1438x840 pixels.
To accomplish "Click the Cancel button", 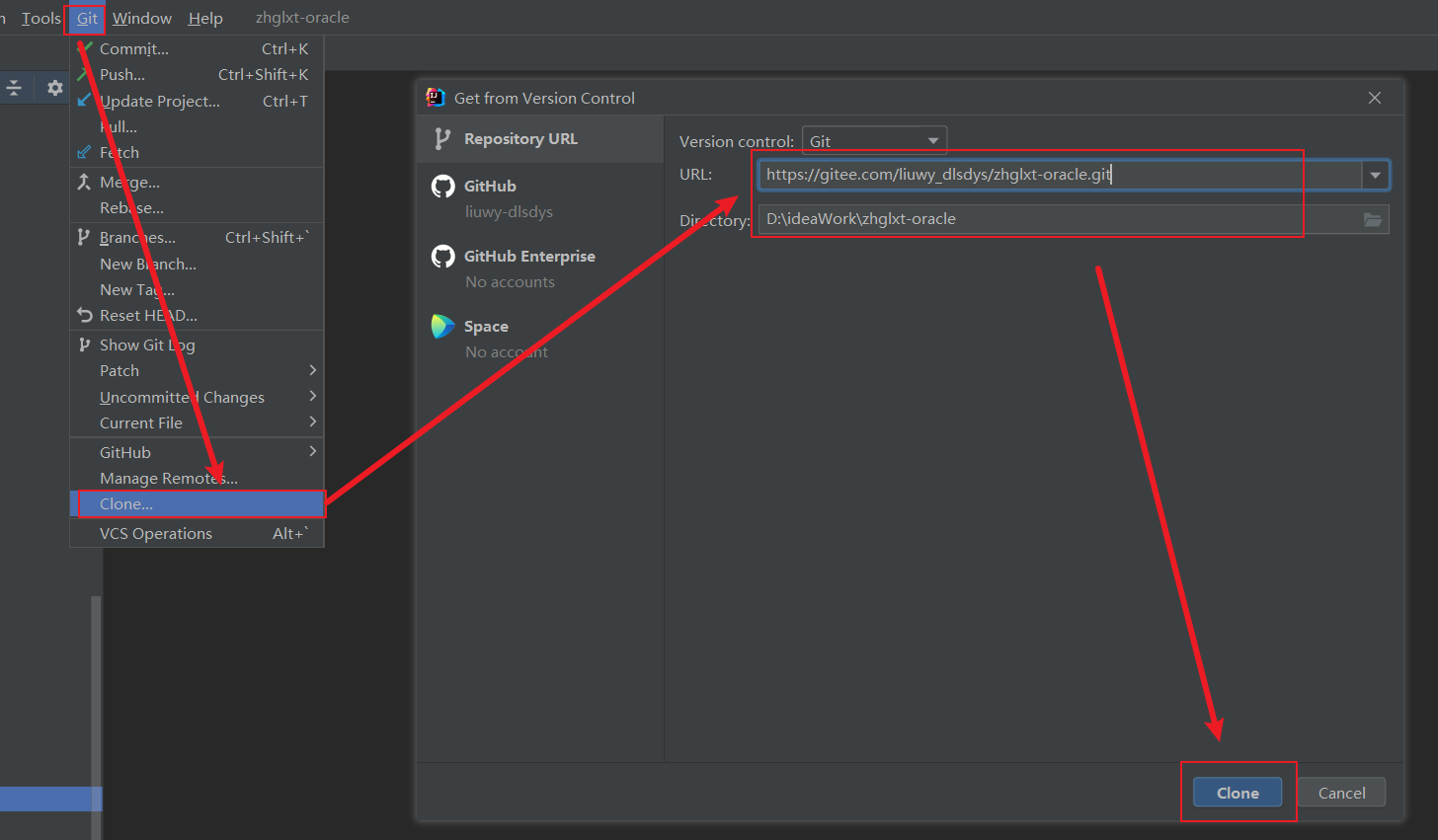I will click(x=1341, y=793).
